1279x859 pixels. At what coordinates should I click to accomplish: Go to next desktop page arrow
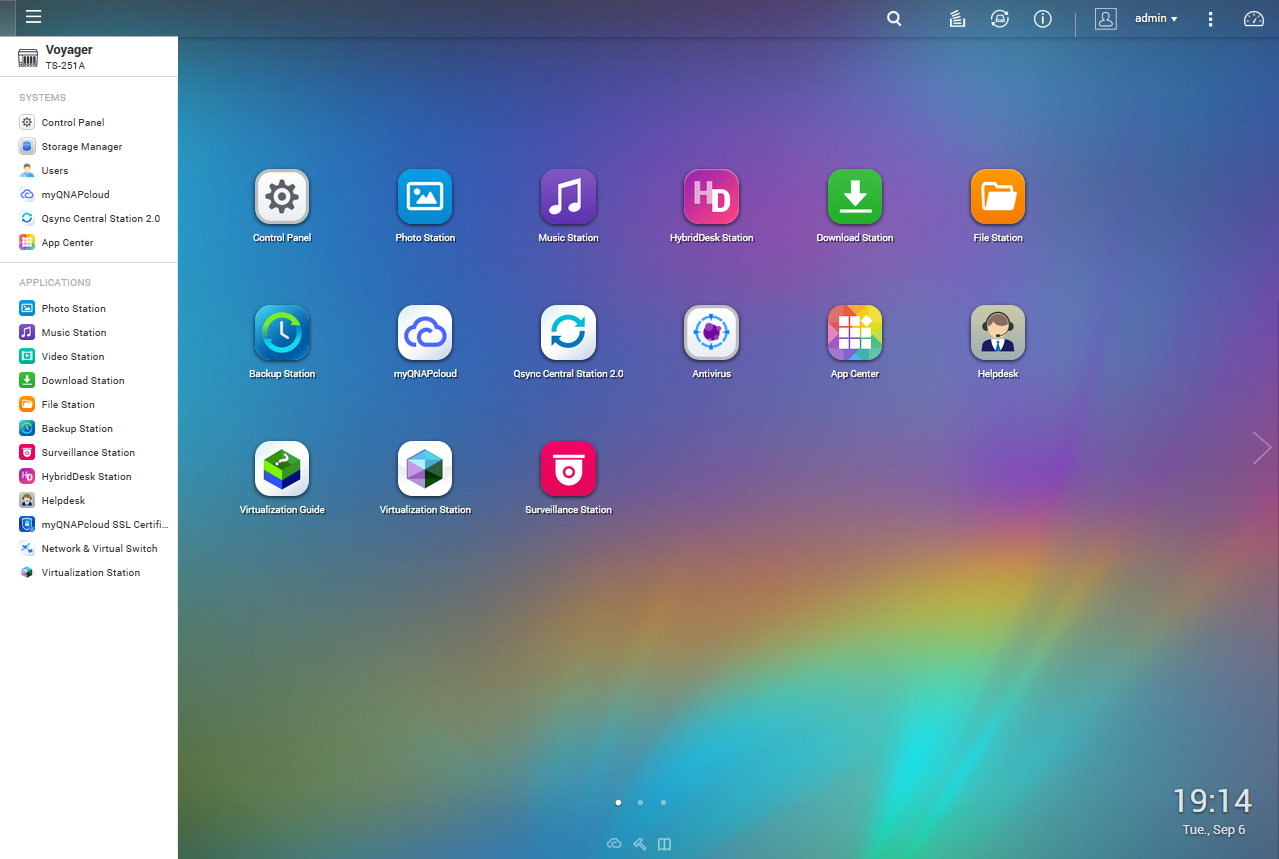pyautogui.click(x=1261, y=447)
